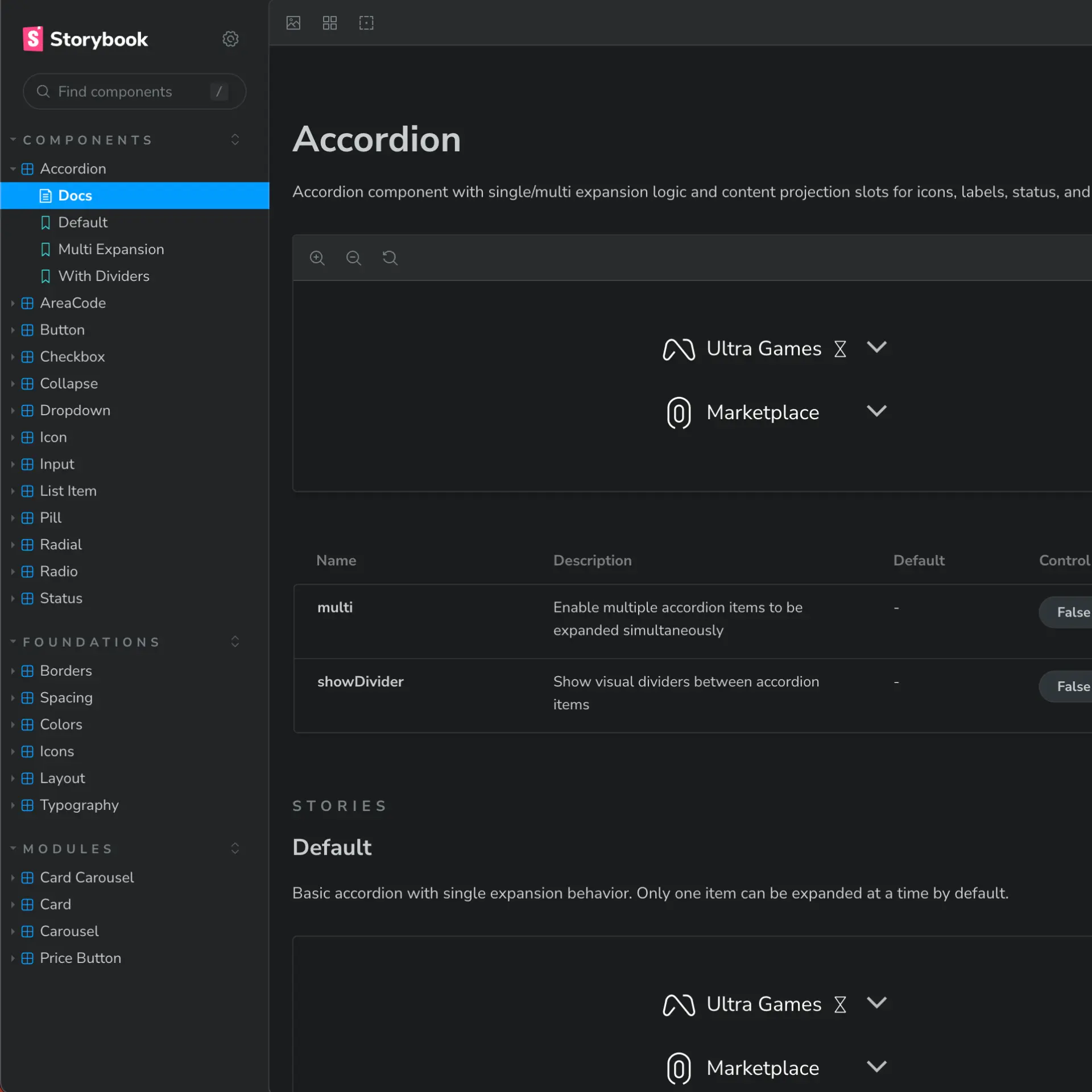The height and width of the screenshot is (1092, 1092).
Task: Expand the Dropdown component in sidebar
Action: tap(75, 410)
